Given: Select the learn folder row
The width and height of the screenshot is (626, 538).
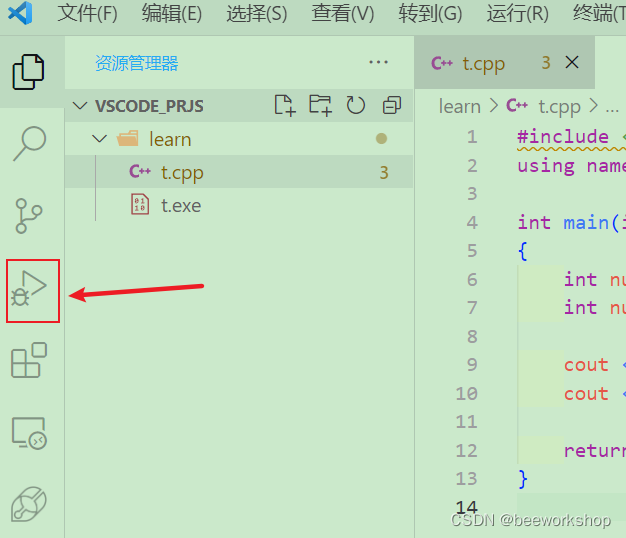Looking at the screenshot, I should pyautogui.click(x=239, y=139).
